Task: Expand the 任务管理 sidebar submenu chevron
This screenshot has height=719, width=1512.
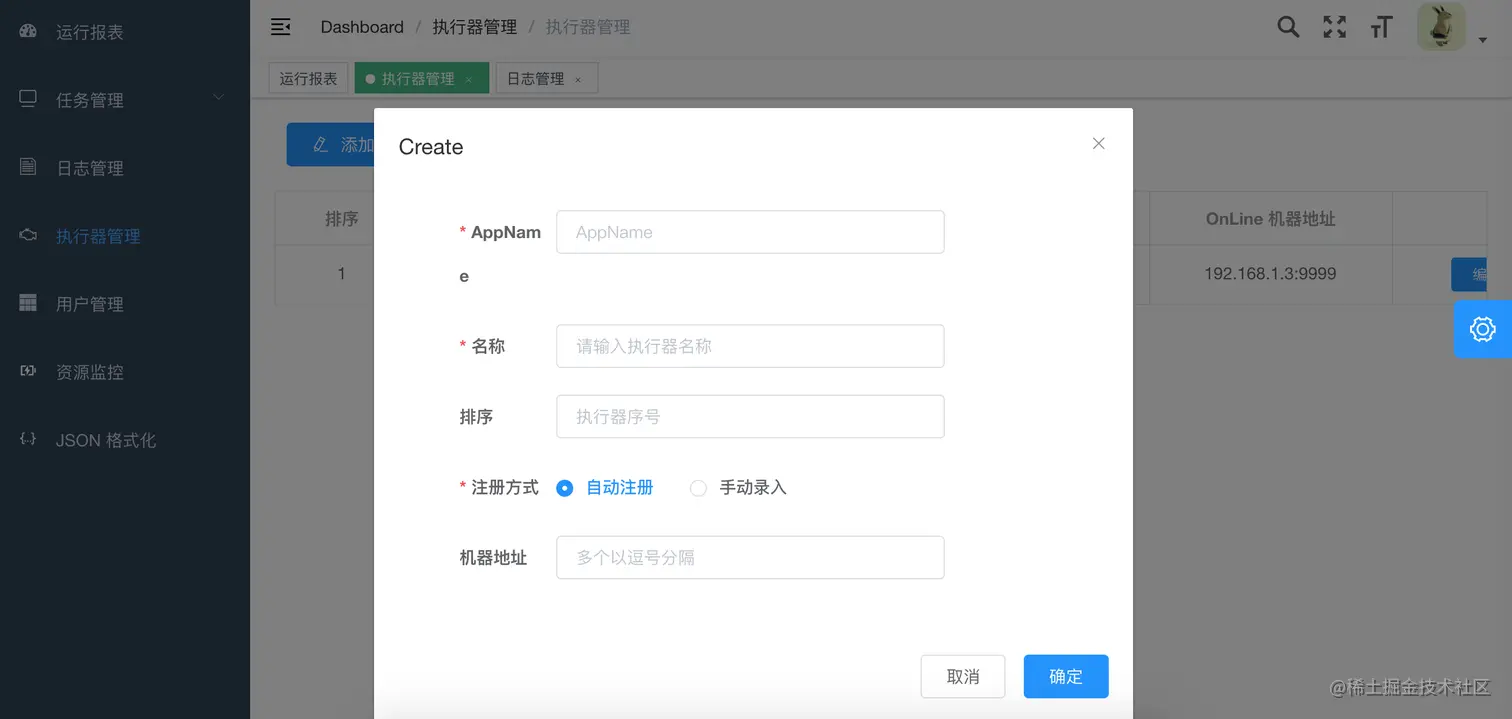Action: point(219,97)
